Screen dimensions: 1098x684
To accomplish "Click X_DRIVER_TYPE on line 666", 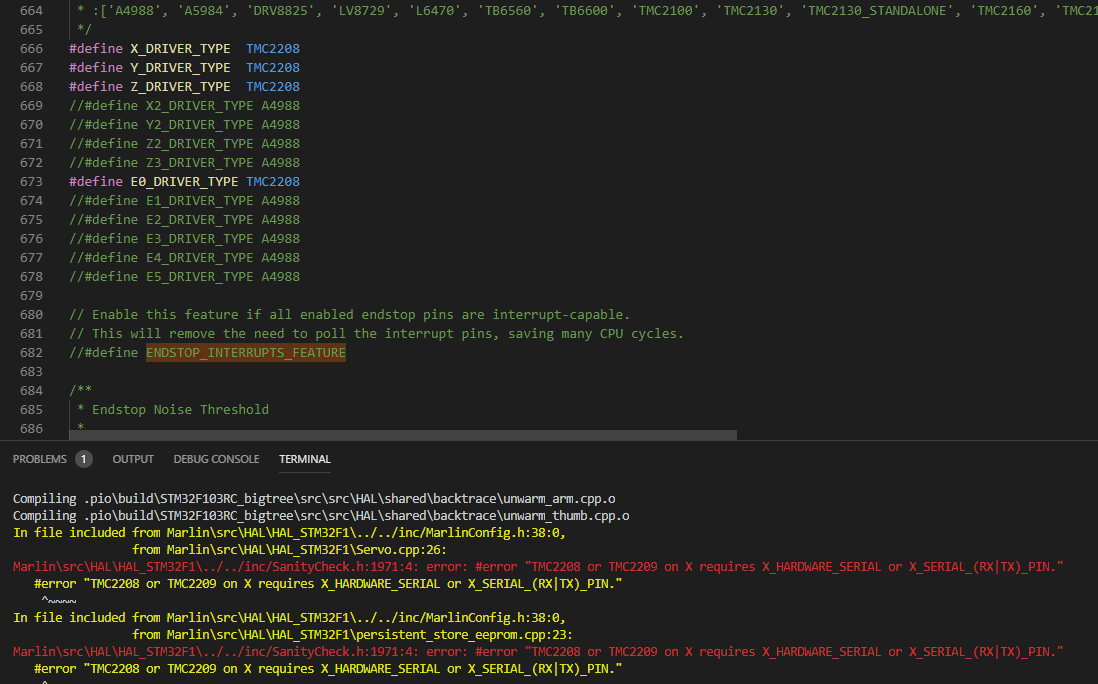I will tap(180, 48).
